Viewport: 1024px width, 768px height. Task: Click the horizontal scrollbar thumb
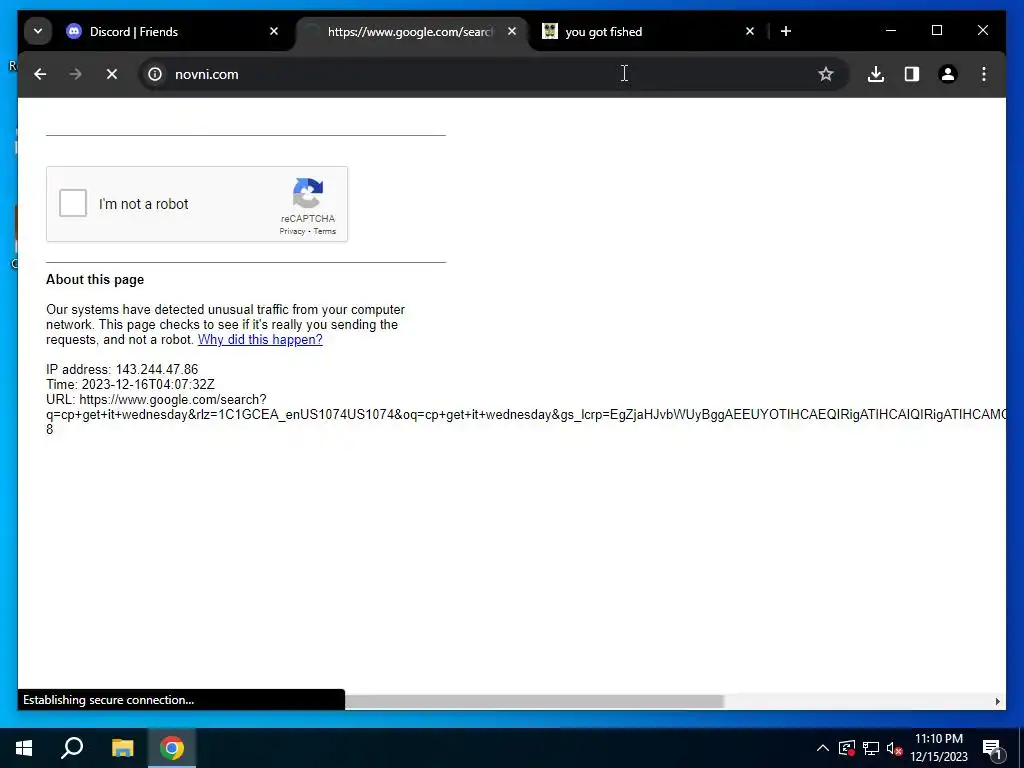click(x=534, y=701)
